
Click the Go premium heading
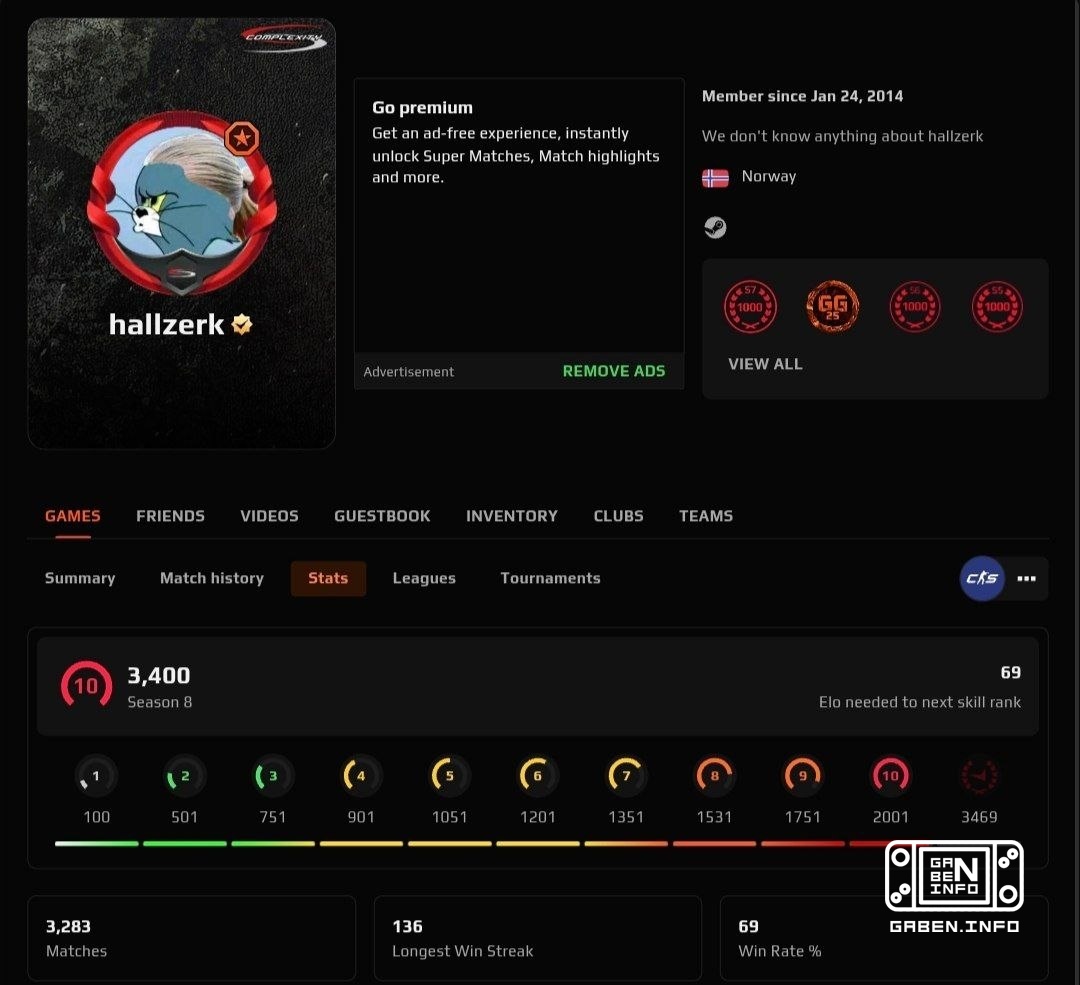pos(422,107)
